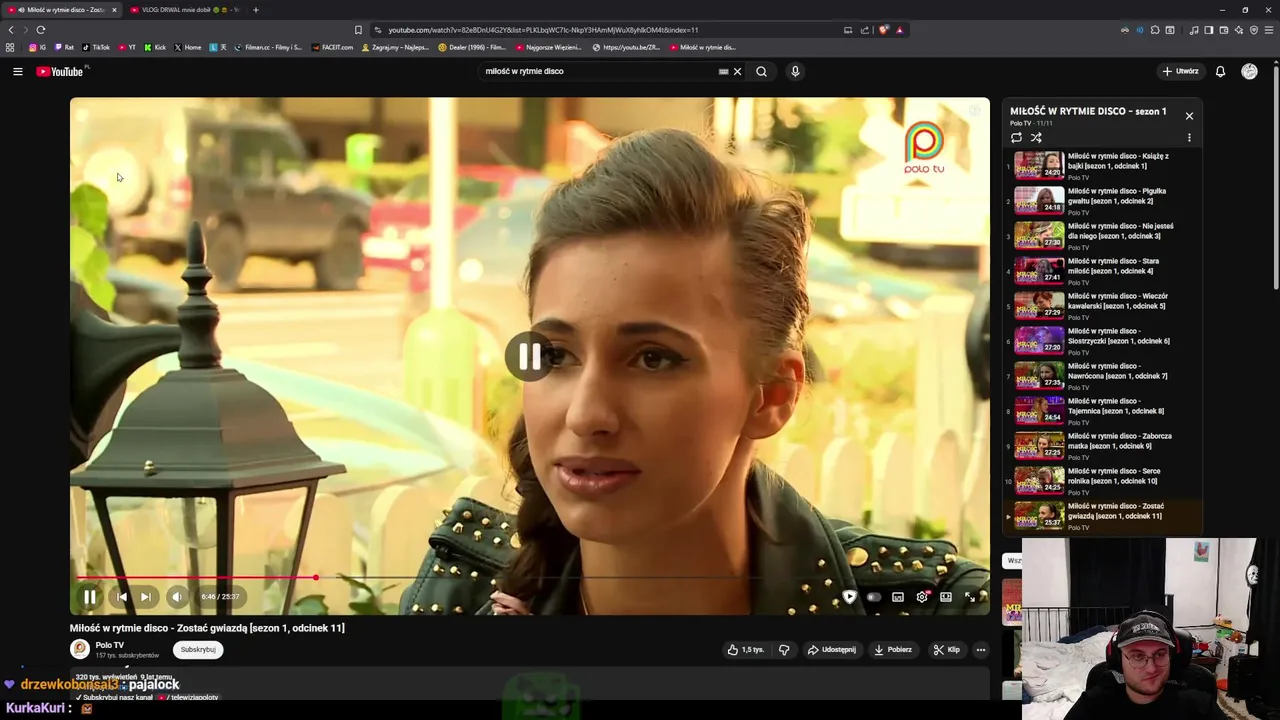Reload the page in the browser
Screen dimensions: 1280x720
[x=41, y=30]
